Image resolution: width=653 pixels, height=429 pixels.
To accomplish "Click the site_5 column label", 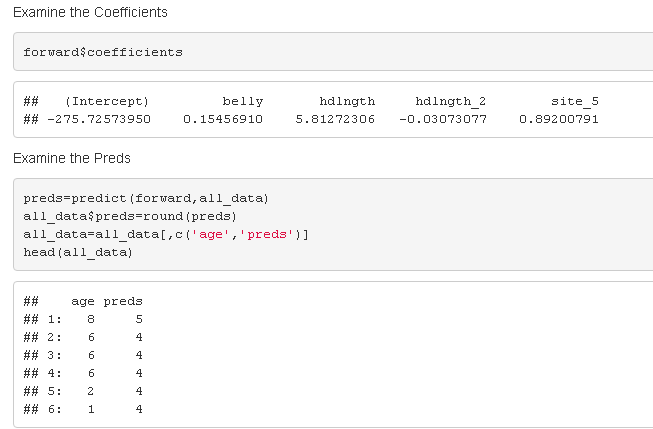I will pos(575,101).
